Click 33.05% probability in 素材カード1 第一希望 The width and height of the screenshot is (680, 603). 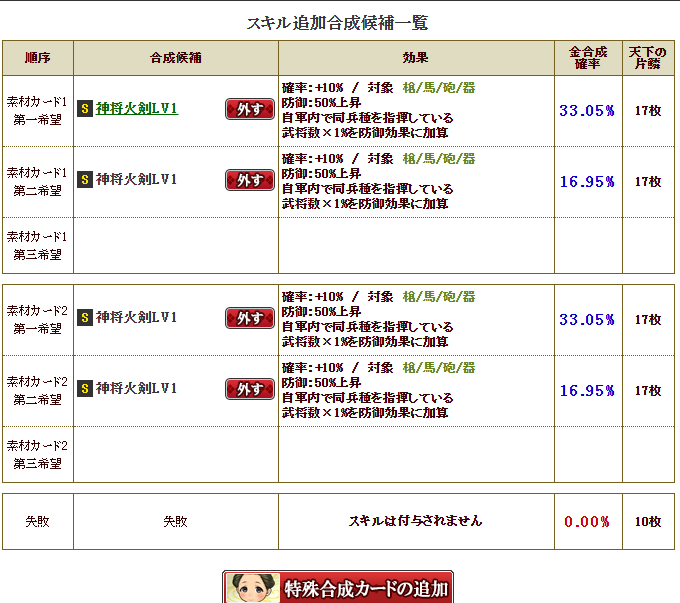click(587, 111)
